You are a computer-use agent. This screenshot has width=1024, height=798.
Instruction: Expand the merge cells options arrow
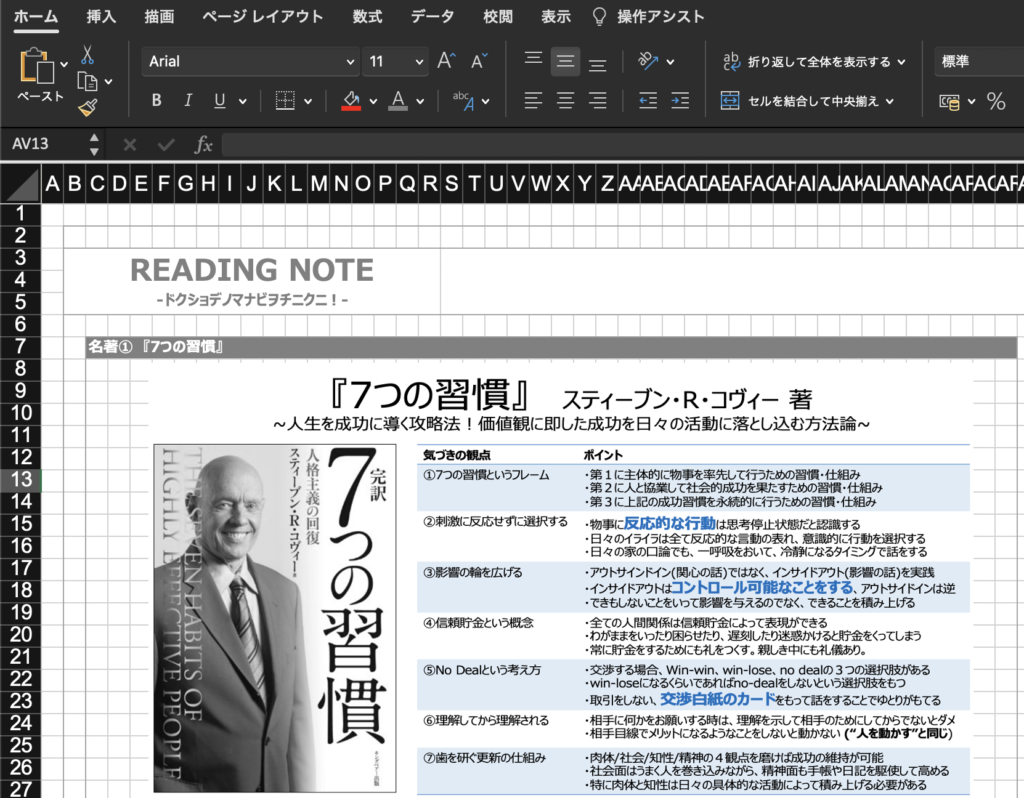[x=889, y=101]
